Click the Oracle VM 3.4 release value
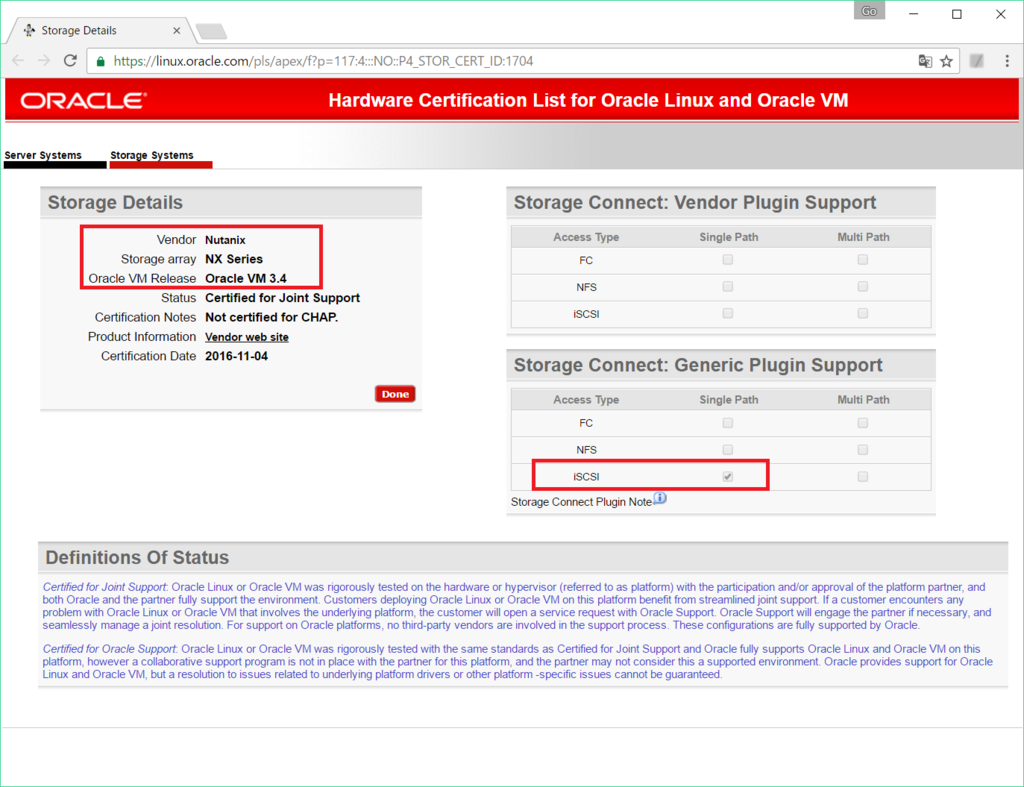 pos(246,279)
